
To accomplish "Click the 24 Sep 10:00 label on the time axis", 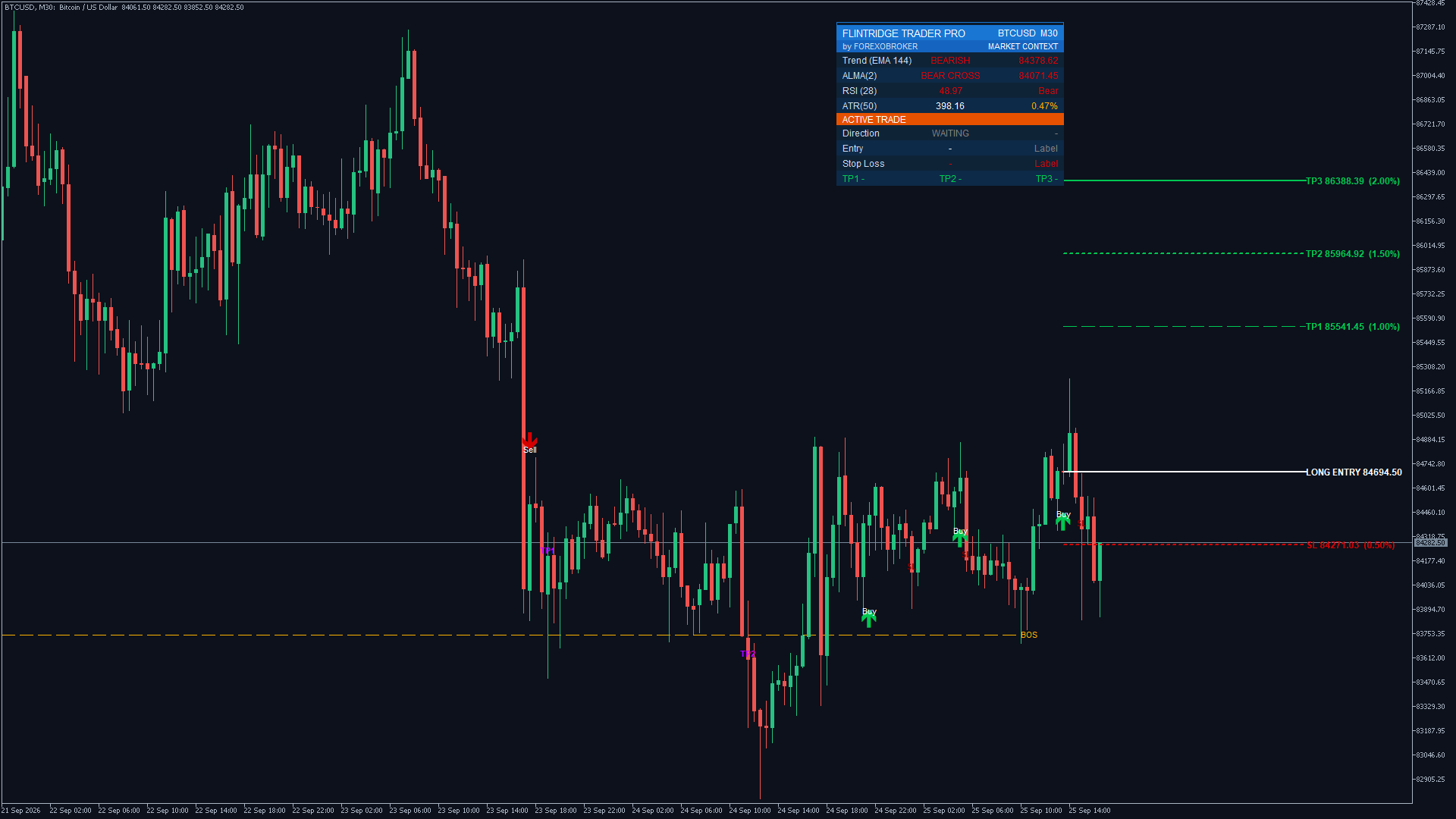I will [x=750, y=811].
